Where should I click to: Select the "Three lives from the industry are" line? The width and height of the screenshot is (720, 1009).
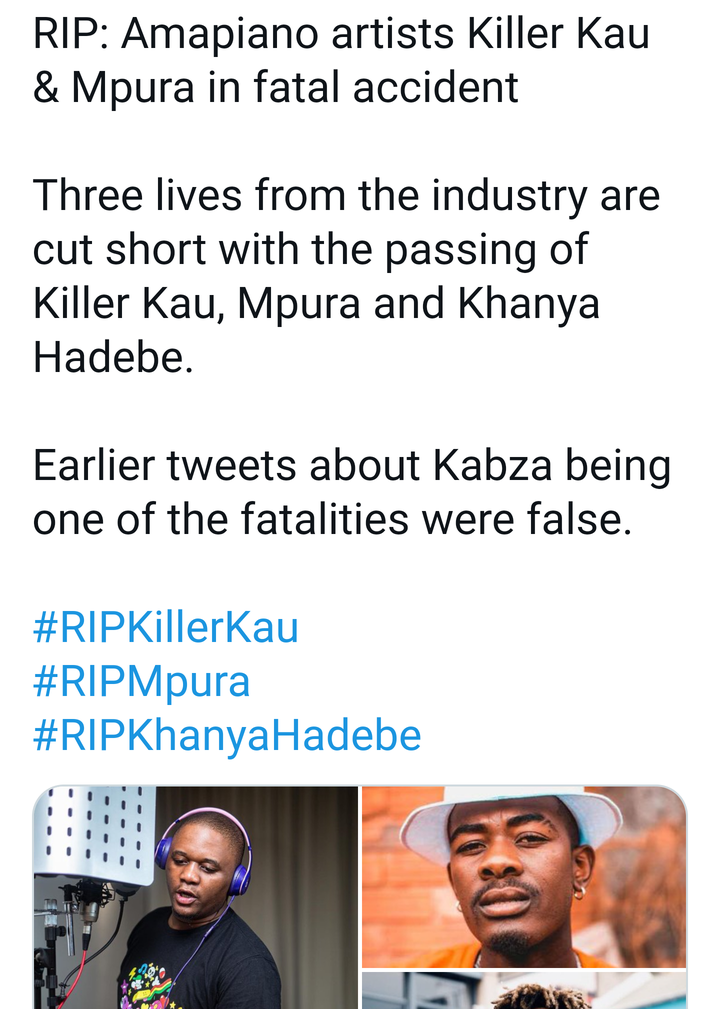pyautogui.click(x=346, y=196)
